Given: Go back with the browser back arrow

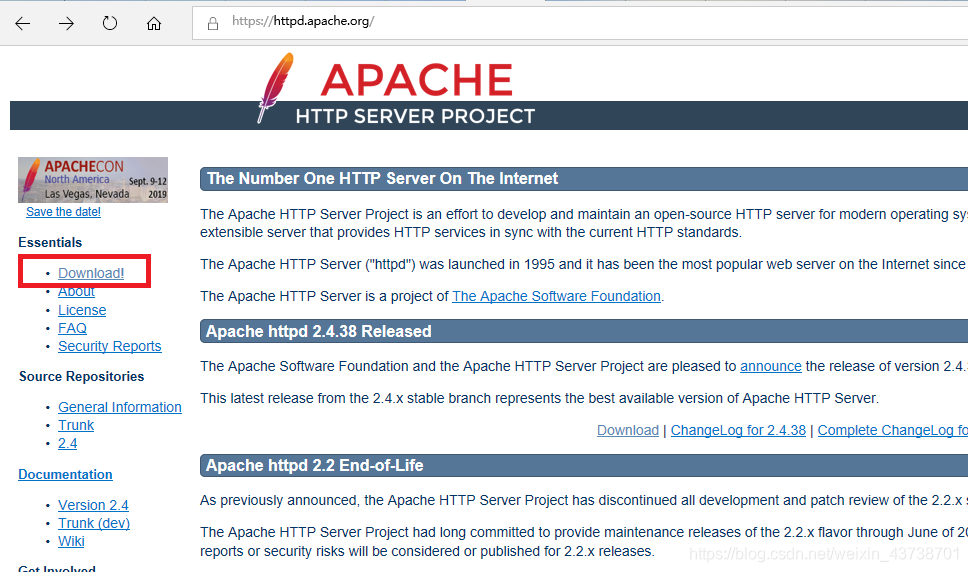Looking at the screenshot, I should click(x=23, y=23).
